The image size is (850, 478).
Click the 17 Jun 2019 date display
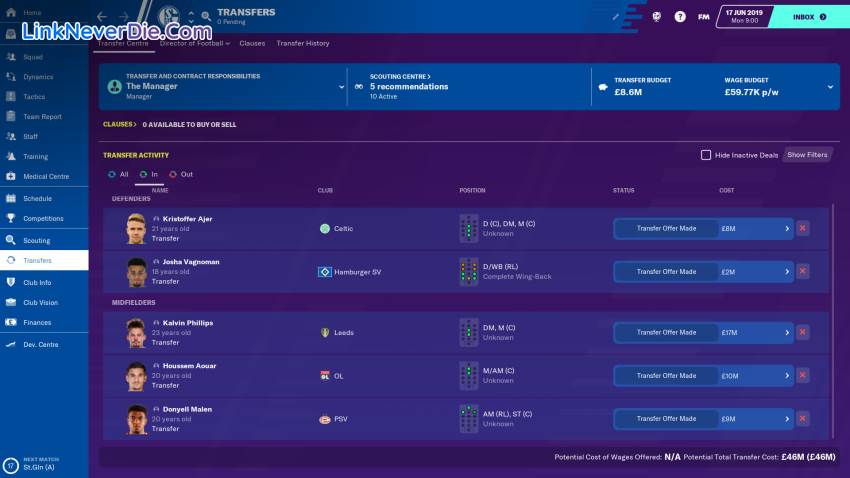click(x=744, y=16)
